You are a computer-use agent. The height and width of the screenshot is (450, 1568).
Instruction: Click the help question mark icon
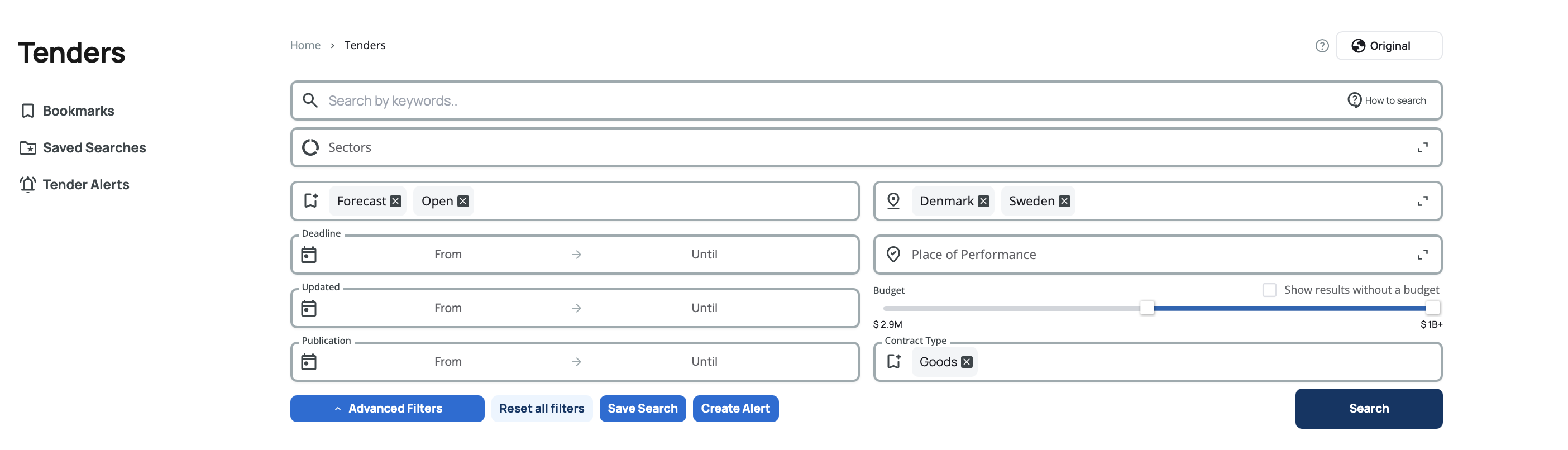(x=1322, y=46)
